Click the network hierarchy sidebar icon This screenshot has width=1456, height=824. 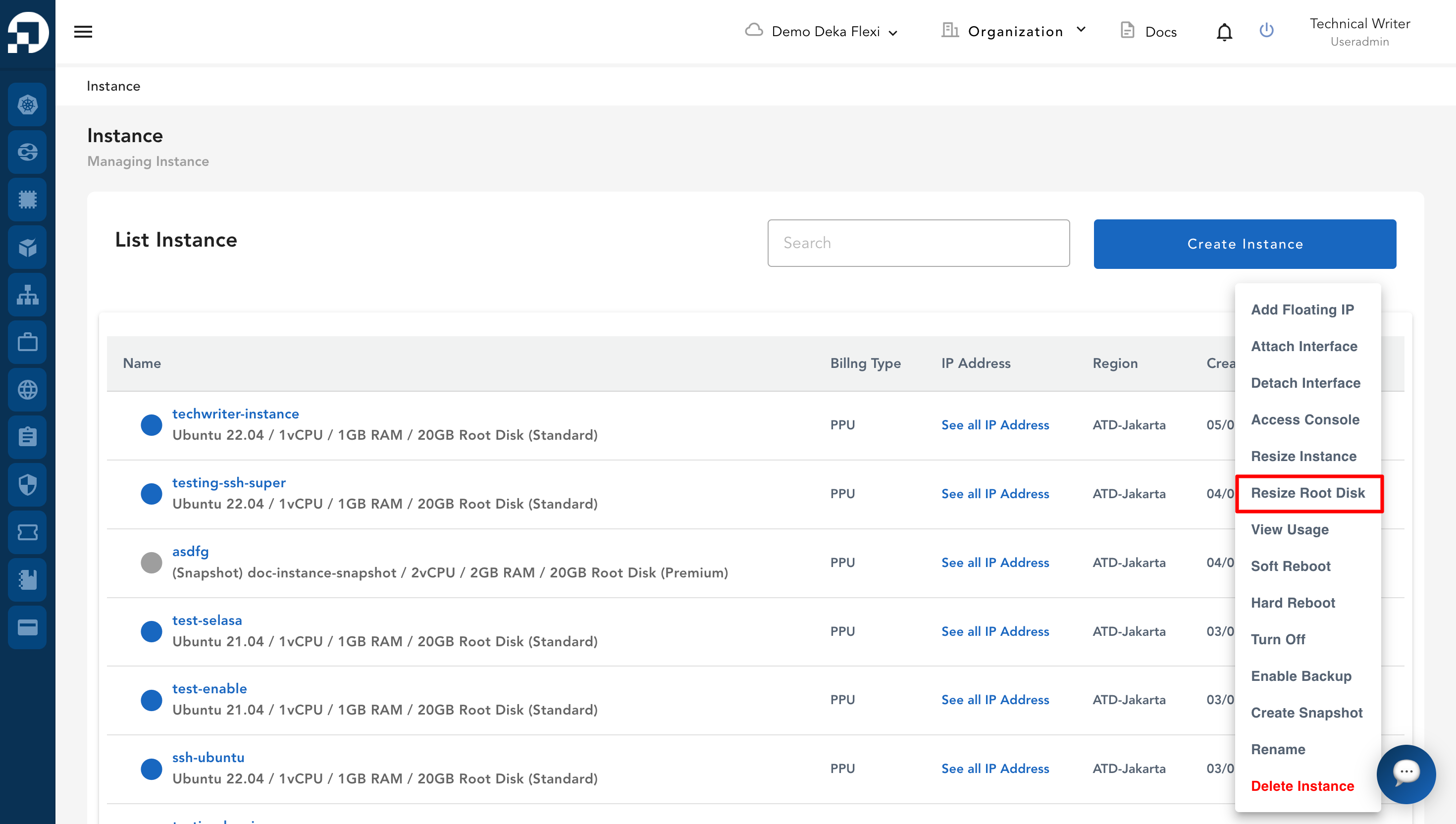click(27, 295)
